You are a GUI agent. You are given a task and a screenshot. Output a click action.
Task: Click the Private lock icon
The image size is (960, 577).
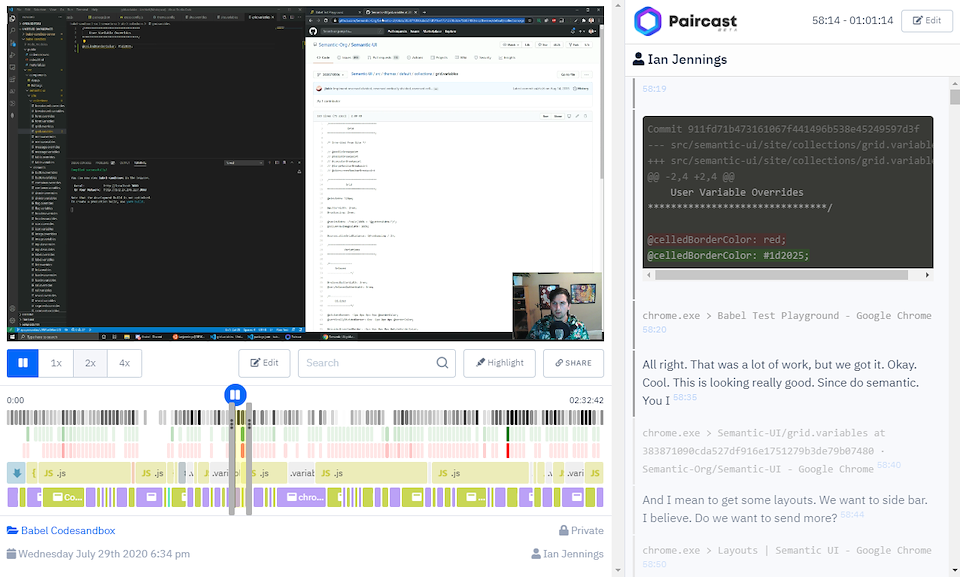[564, 531]
